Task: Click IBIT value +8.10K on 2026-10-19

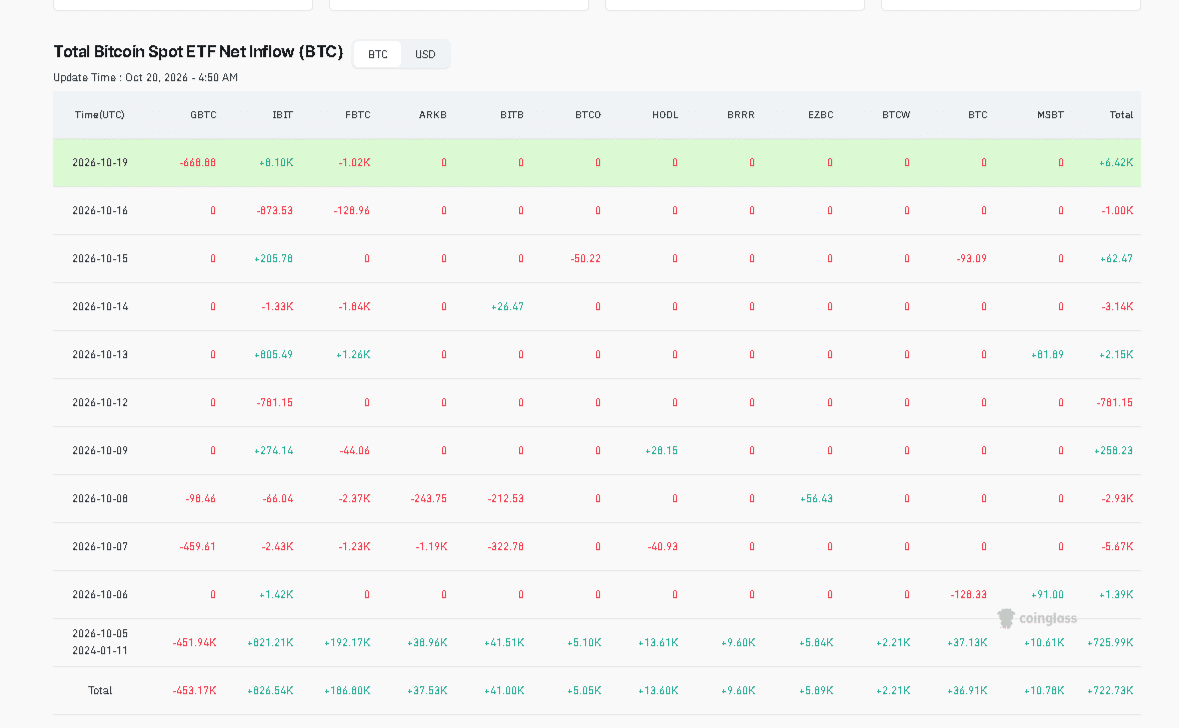Action: [276, 162]
